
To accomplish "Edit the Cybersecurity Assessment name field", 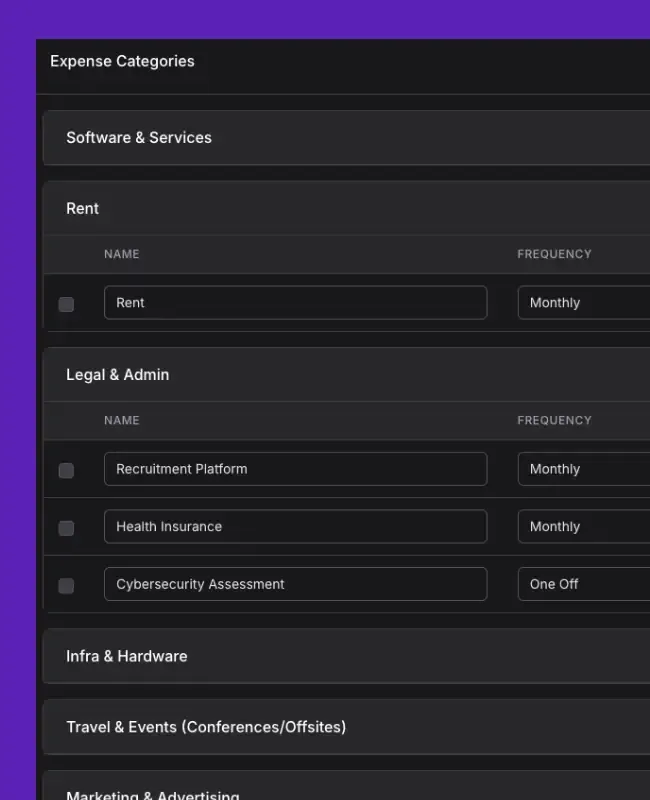I will tap(295, 584).
